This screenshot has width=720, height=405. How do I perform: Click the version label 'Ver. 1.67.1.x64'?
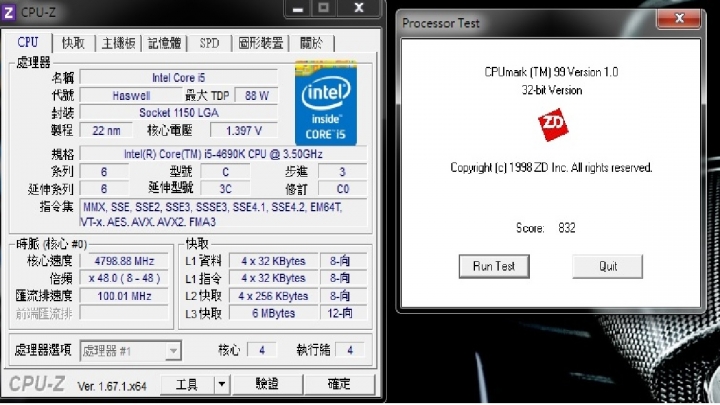[112, 386]
